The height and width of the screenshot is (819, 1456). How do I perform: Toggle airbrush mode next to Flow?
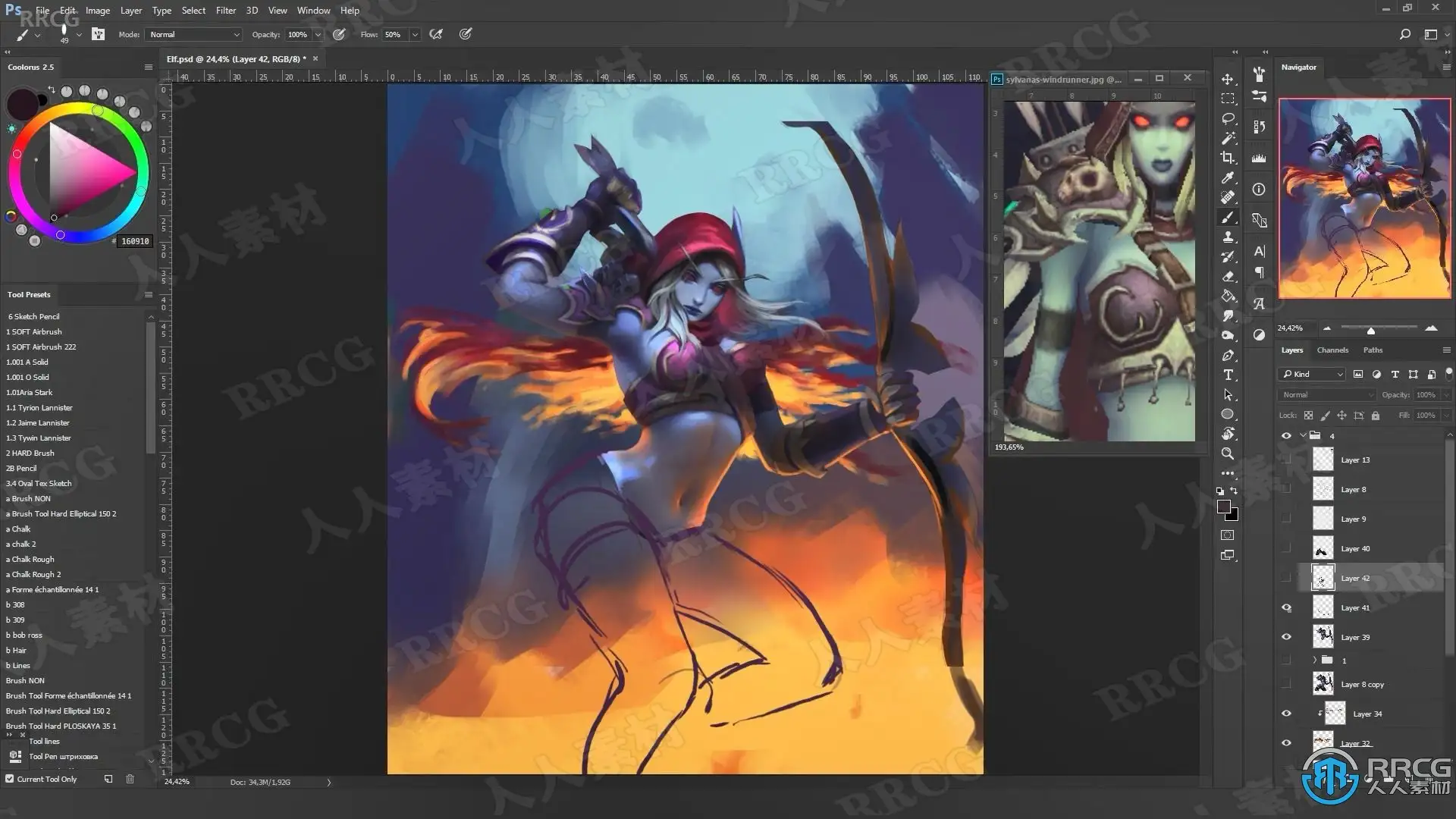pos(436,34)
